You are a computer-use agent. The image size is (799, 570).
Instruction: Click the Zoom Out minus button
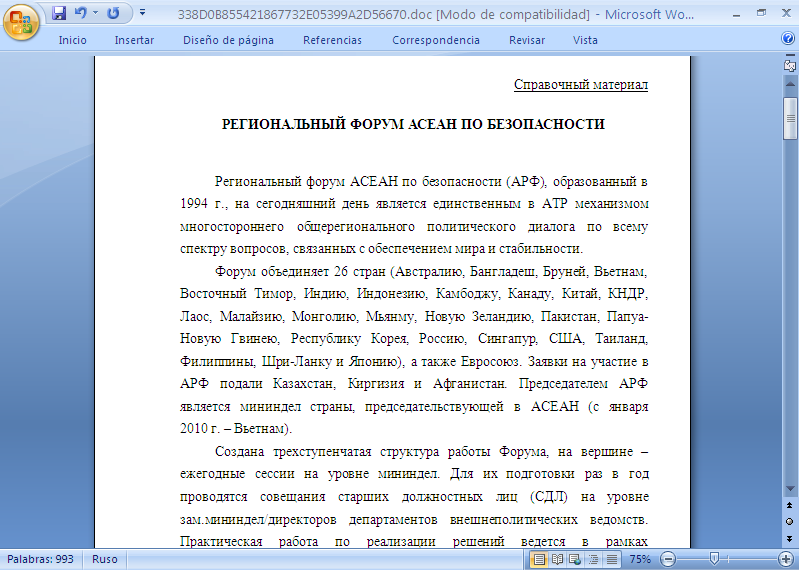point(666,559)
